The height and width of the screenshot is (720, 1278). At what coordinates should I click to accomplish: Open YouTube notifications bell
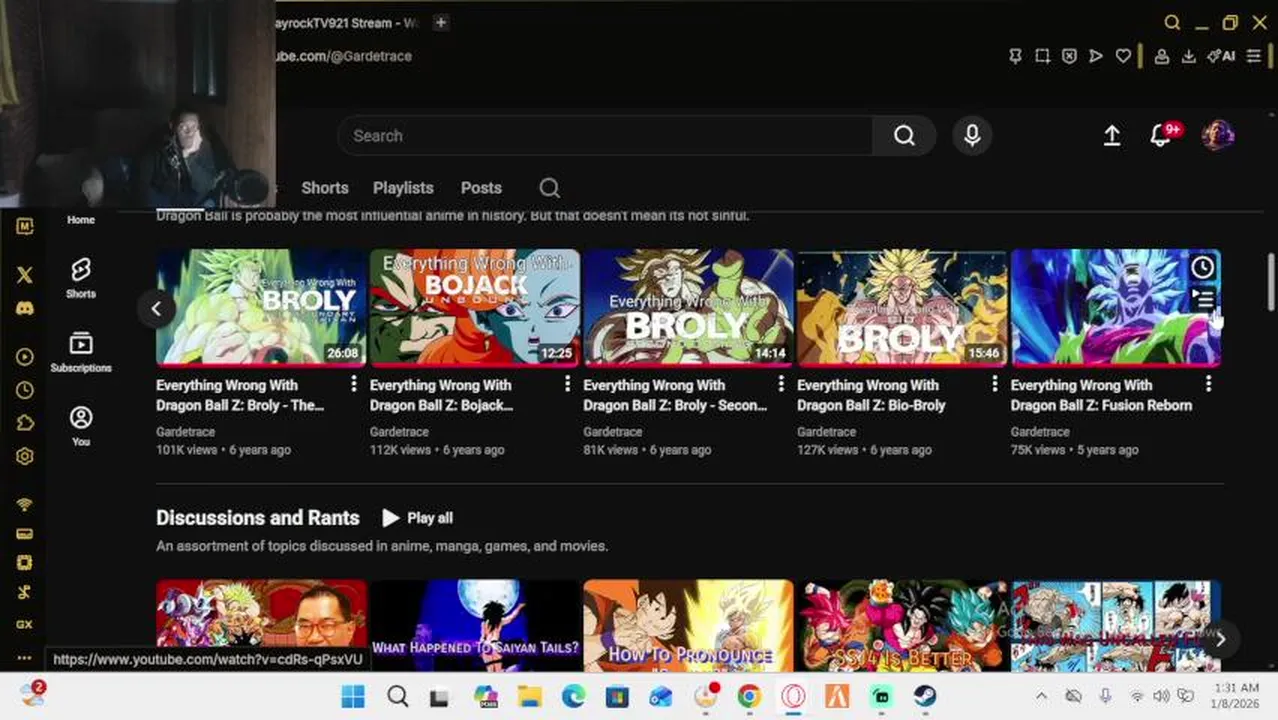click(x=1160, y=136)
